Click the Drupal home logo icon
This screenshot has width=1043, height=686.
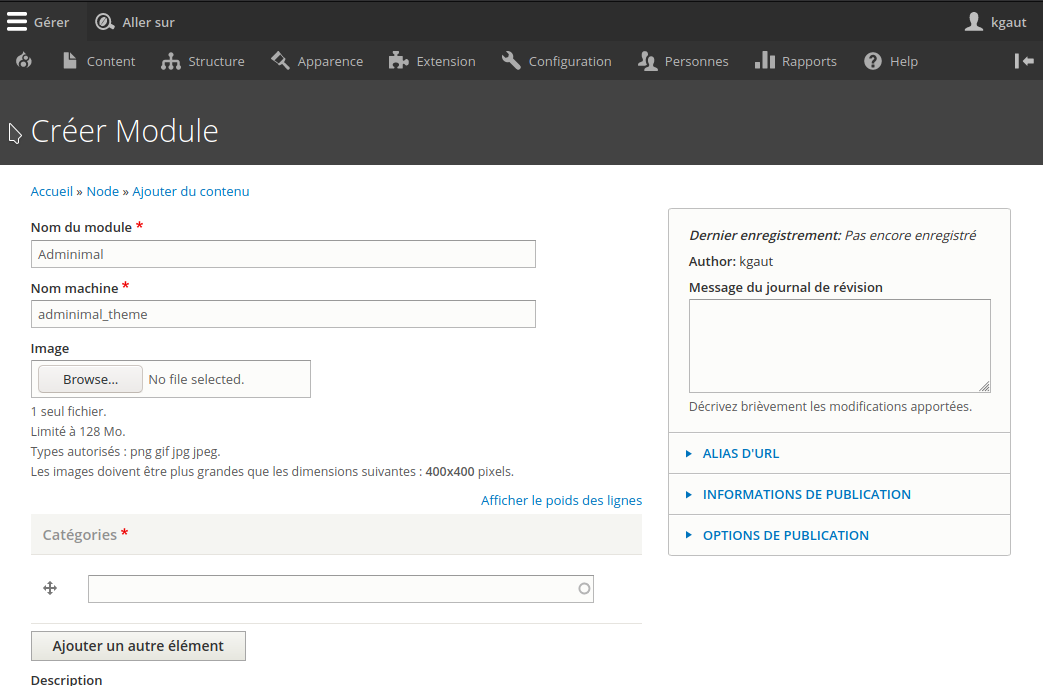(24, 61)
